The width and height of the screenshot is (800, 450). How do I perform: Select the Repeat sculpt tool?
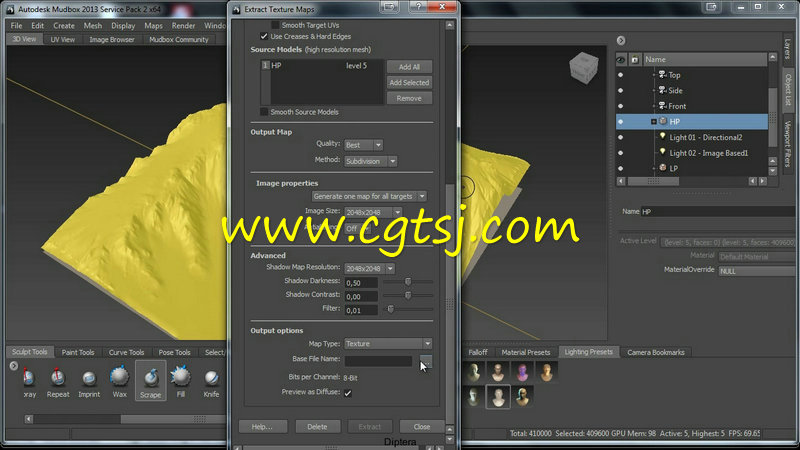point(58,381)
